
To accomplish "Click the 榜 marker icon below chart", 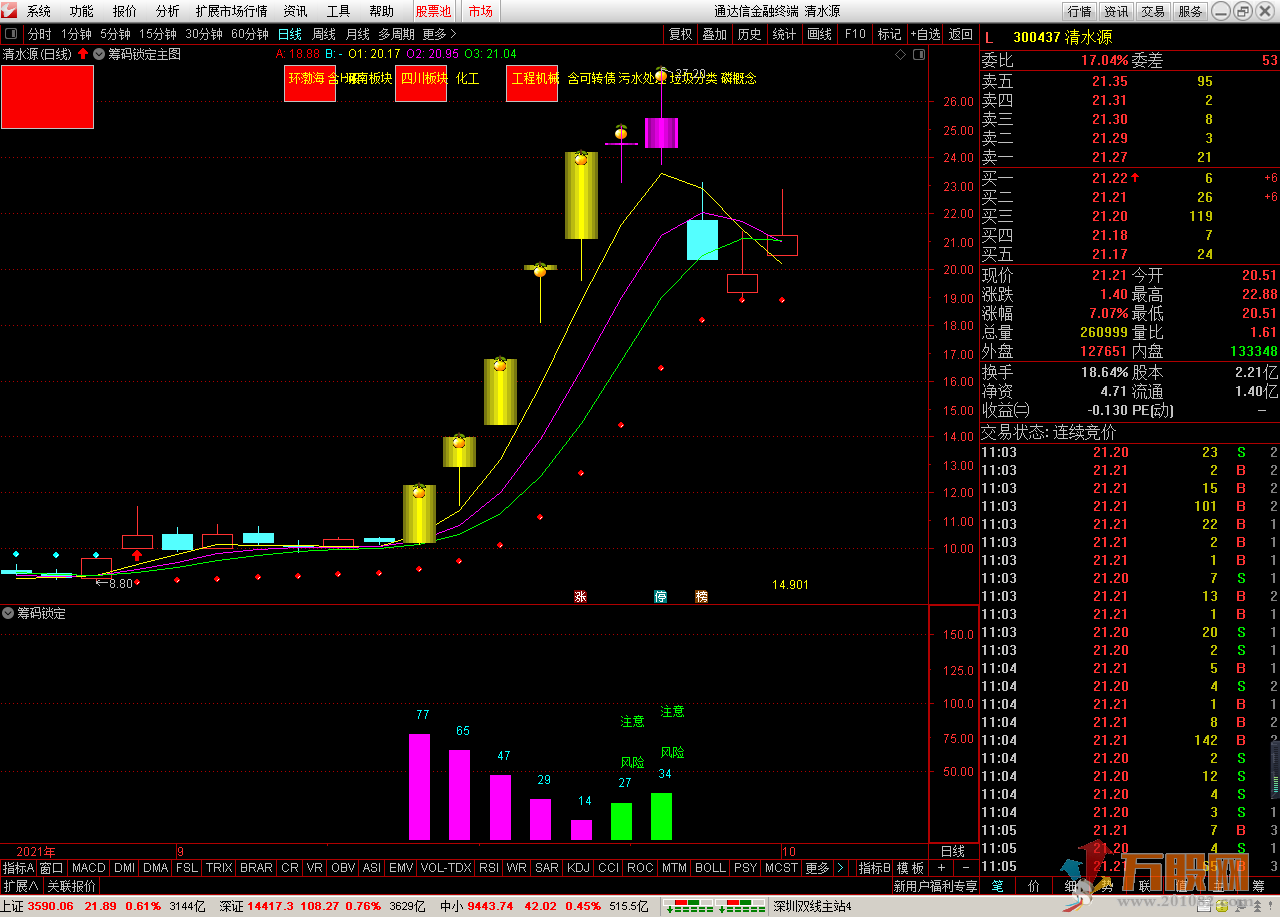I will click(x=701, y=596).
